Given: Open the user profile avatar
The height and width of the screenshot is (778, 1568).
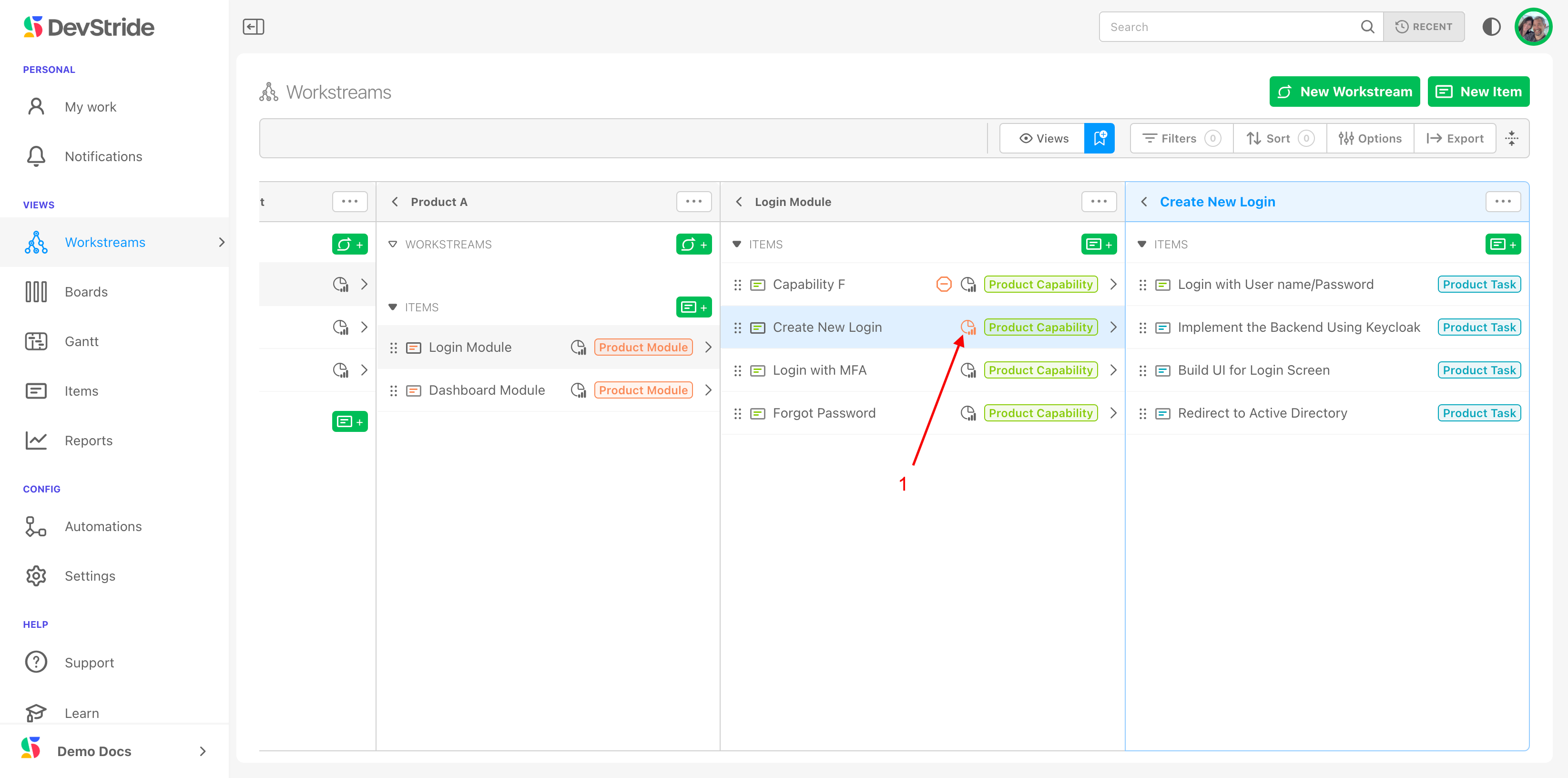Looking at the screenshot, I should click(x=1533, y=27).
